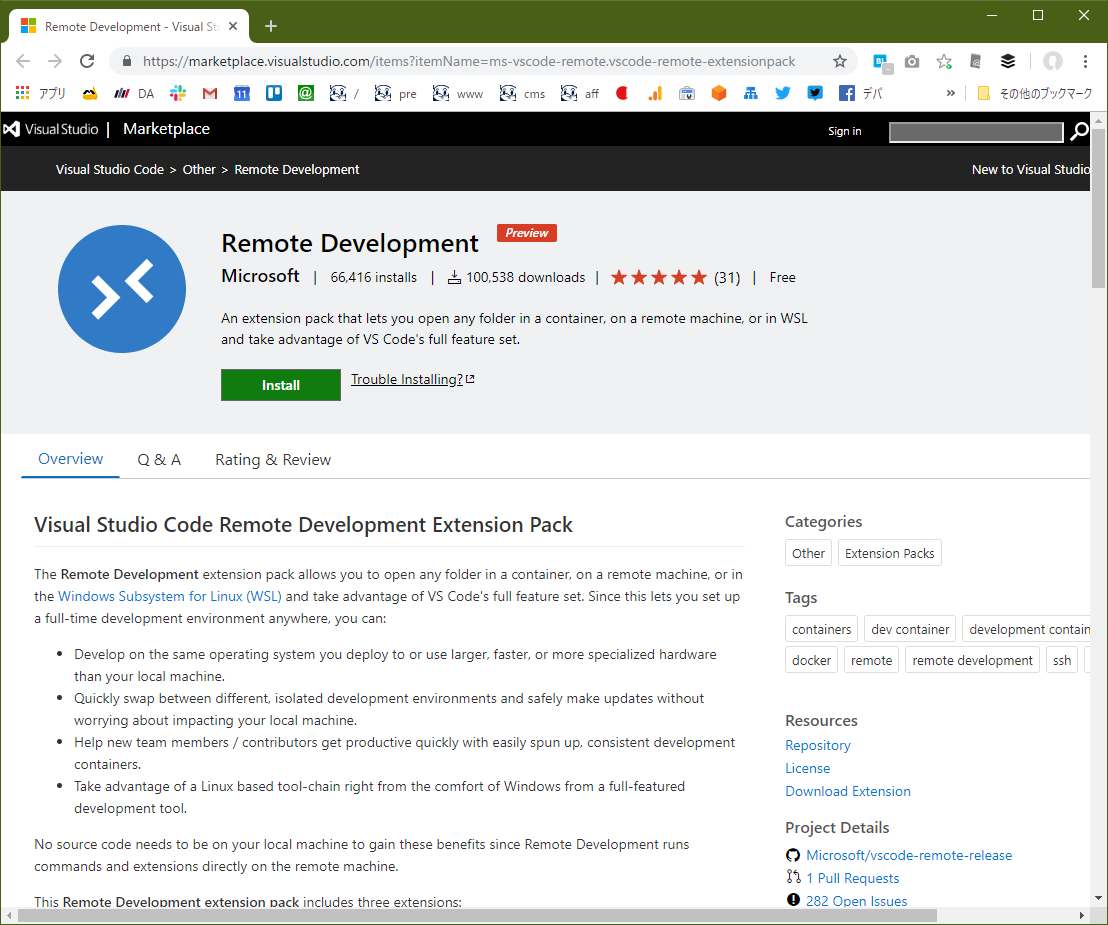Open the Google Calendar bookmark

(242, 93)
